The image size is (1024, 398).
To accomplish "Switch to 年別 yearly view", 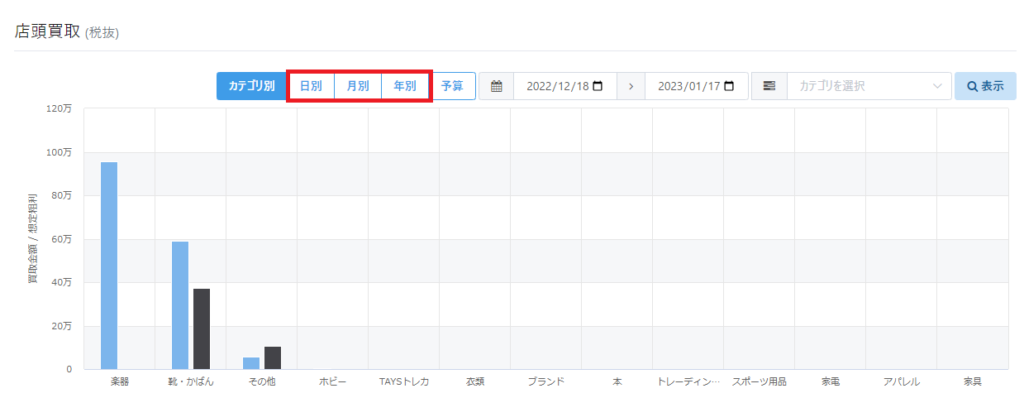I will point(405,86).
